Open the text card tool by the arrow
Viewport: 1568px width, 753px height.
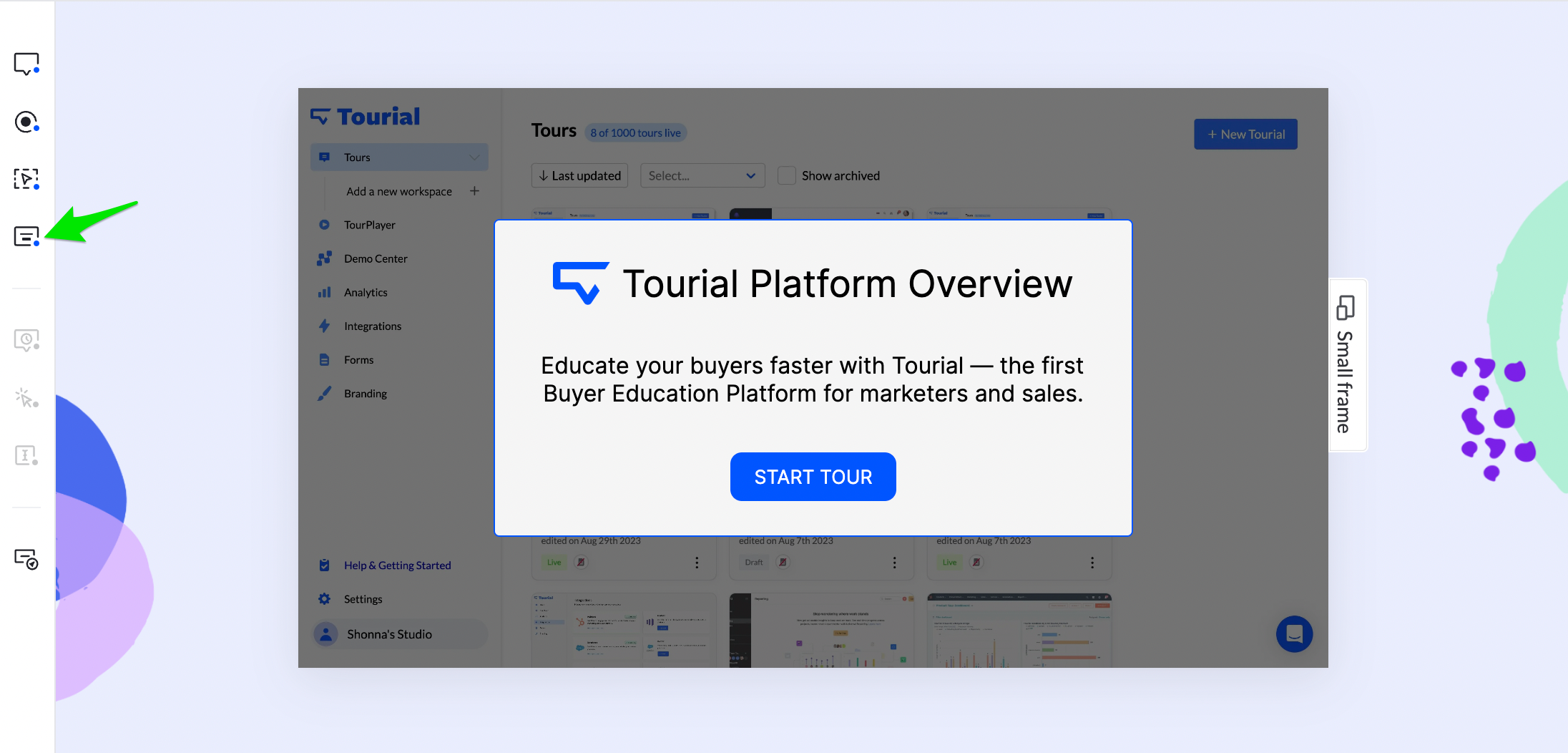26,236
